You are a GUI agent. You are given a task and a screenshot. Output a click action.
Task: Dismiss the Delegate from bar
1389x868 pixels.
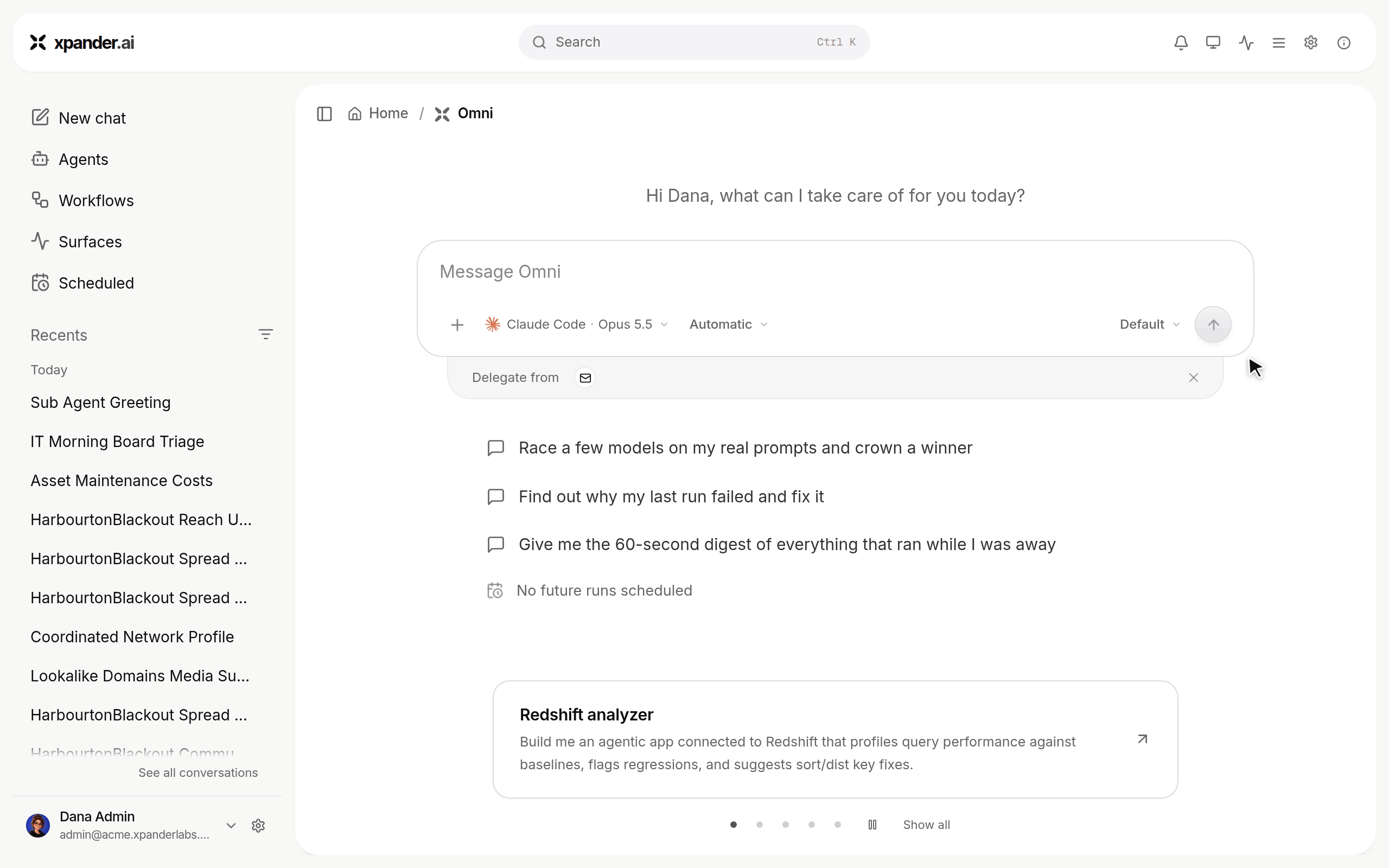click(x=1193, y=378)
